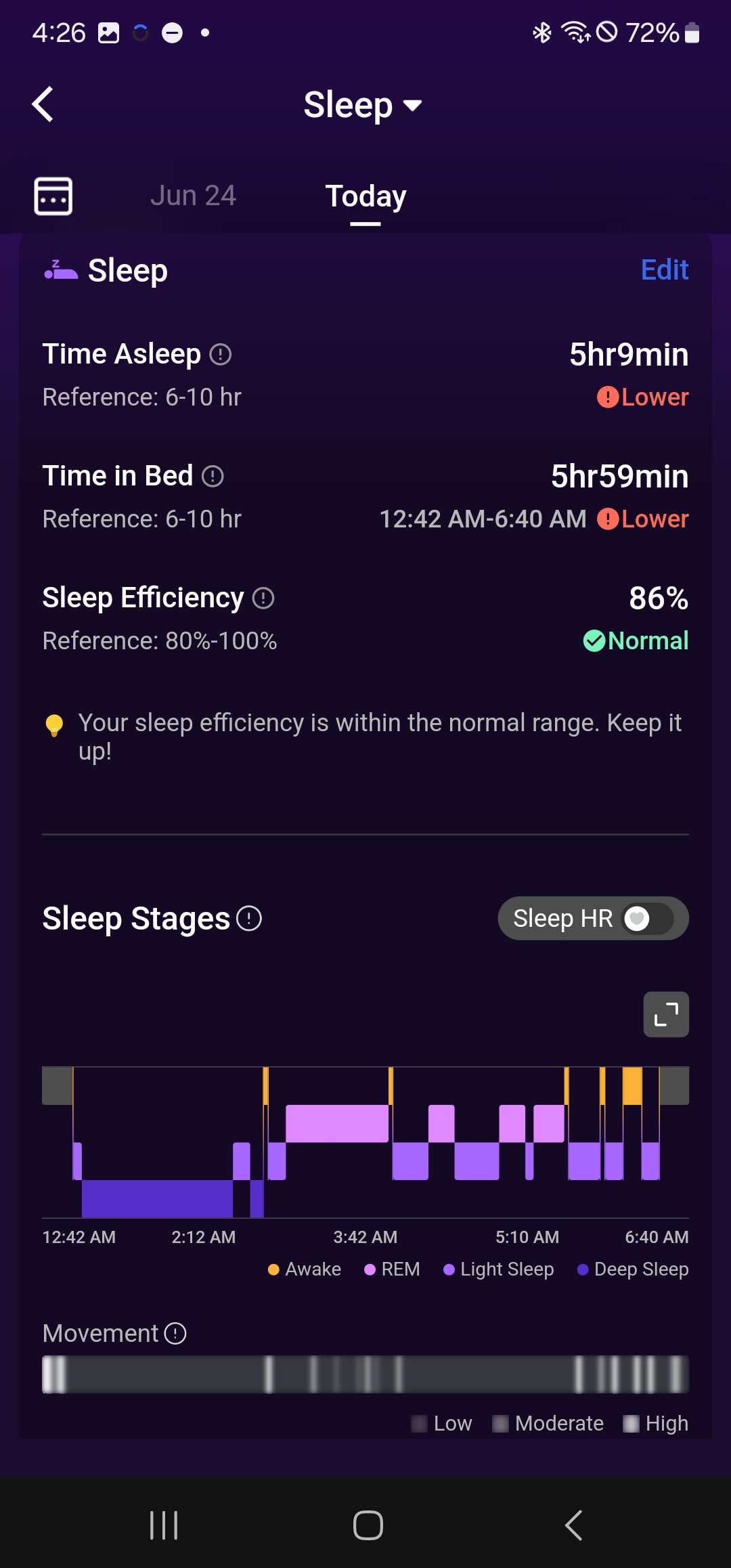
Task: Open the Sleep title dropdown
Action: [363, 105]
